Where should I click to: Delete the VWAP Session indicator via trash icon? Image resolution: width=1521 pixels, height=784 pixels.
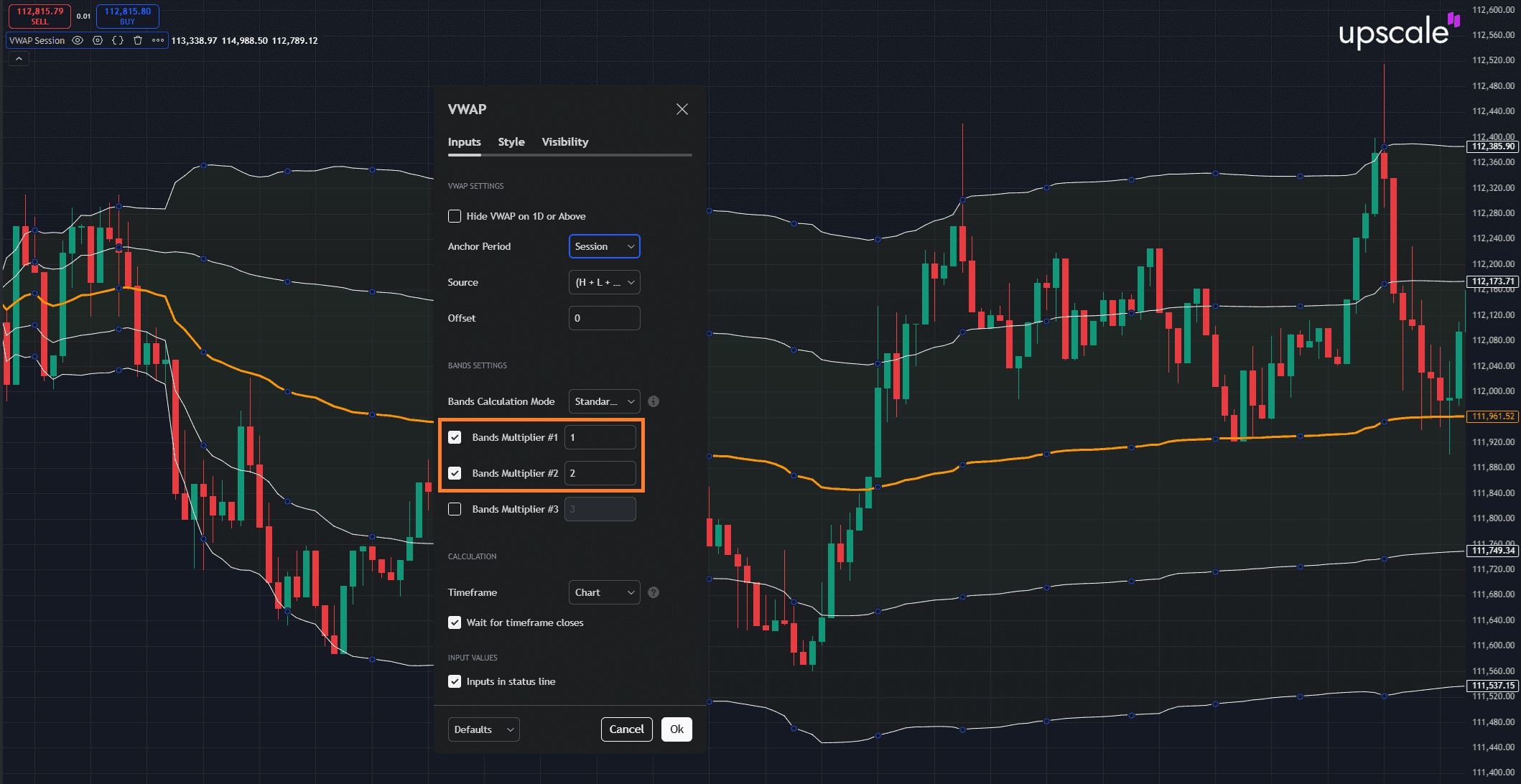[x=136, y=40]
